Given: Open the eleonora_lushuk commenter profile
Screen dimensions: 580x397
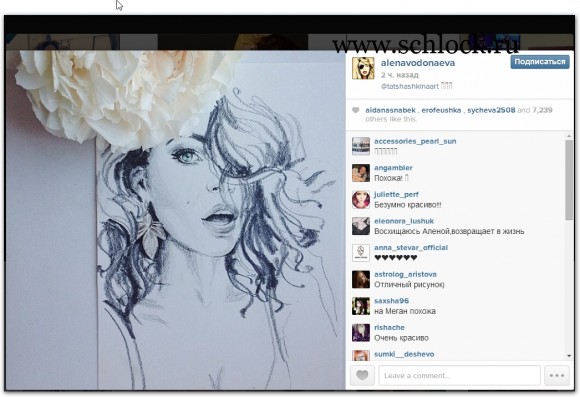Looking at the screenshot, I should [x=404, y=221].
